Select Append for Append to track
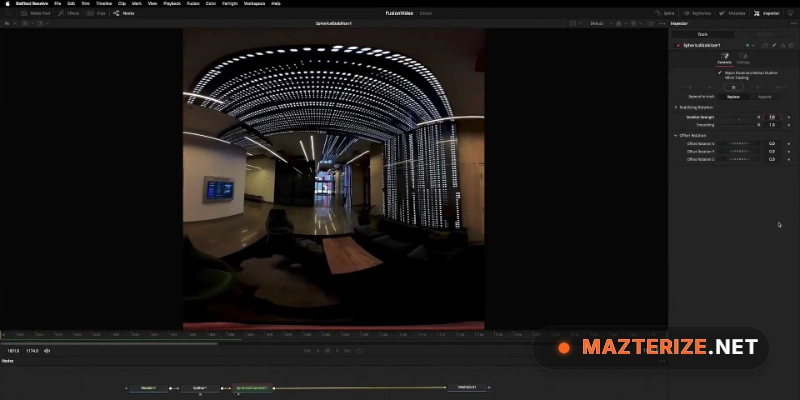Screen dimensions: 800x400 click(765, 96)
